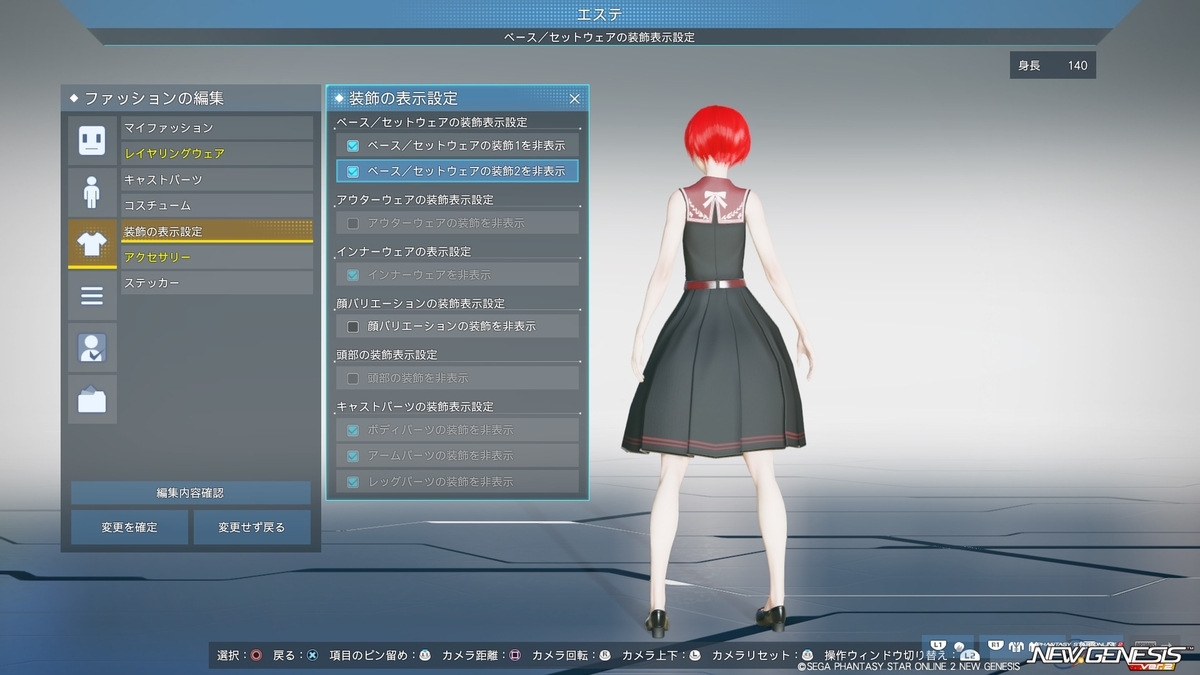Select the t-shirt fashion icon
The image size is (1200, 675).
[x=92, y=244]
